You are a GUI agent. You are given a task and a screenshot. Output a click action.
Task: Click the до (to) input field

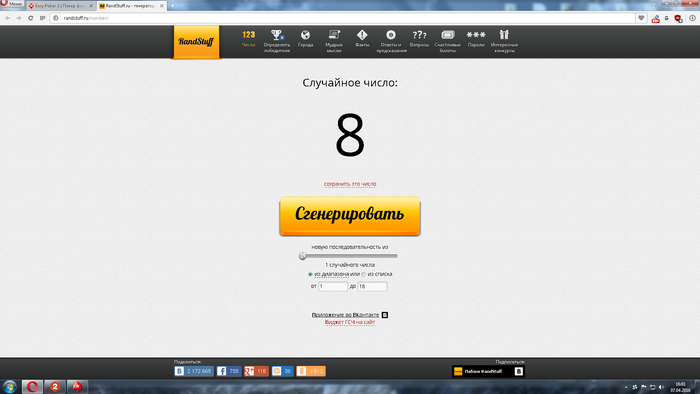(x=372, y=286)
